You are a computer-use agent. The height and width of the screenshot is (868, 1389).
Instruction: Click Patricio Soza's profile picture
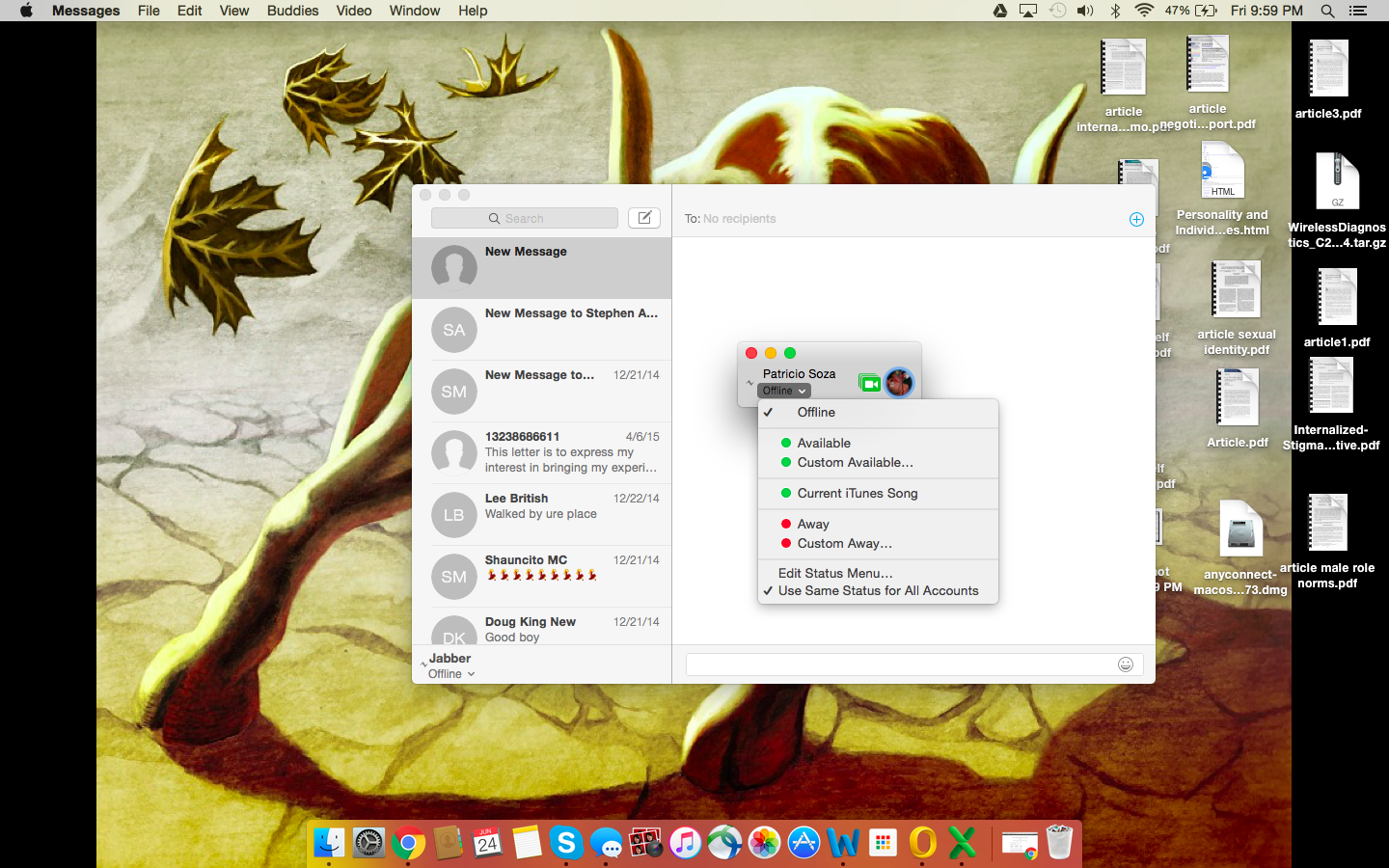click(x=899, y=382)
